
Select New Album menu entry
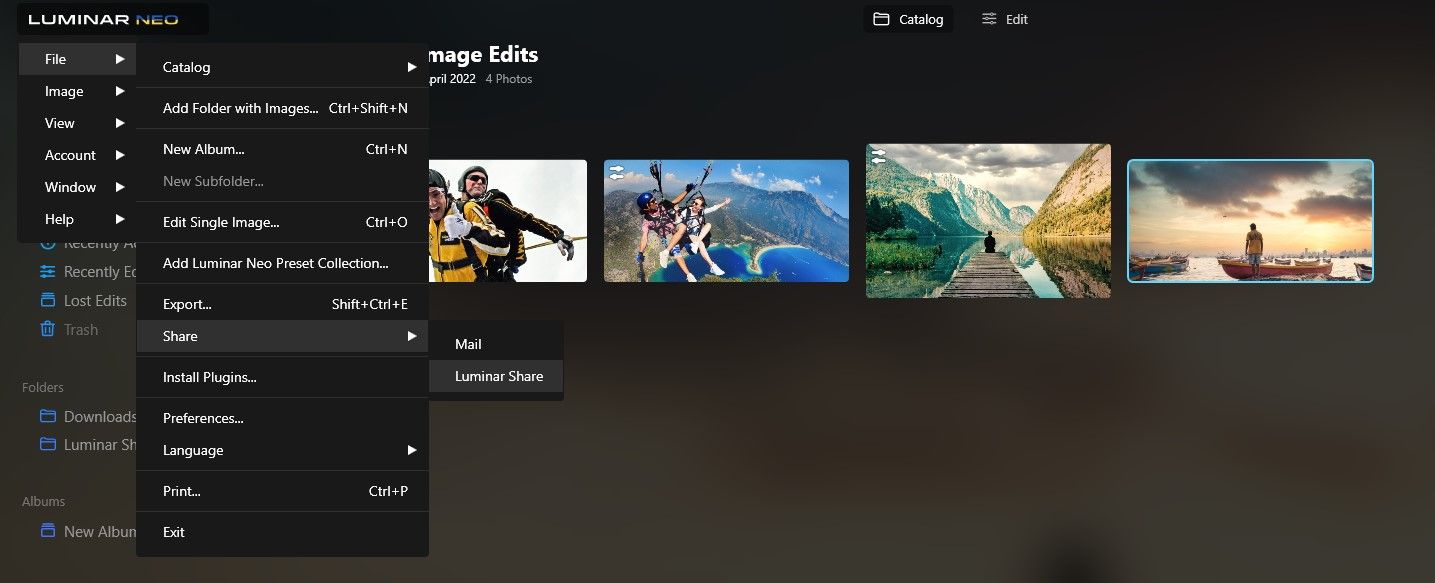(x=282, y=149)
